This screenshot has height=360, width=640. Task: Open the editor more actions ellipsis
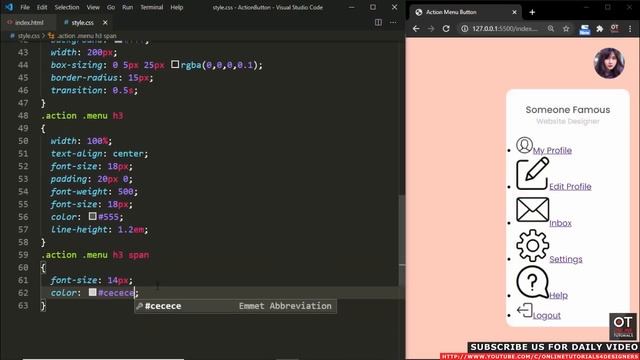pos(393,22)
